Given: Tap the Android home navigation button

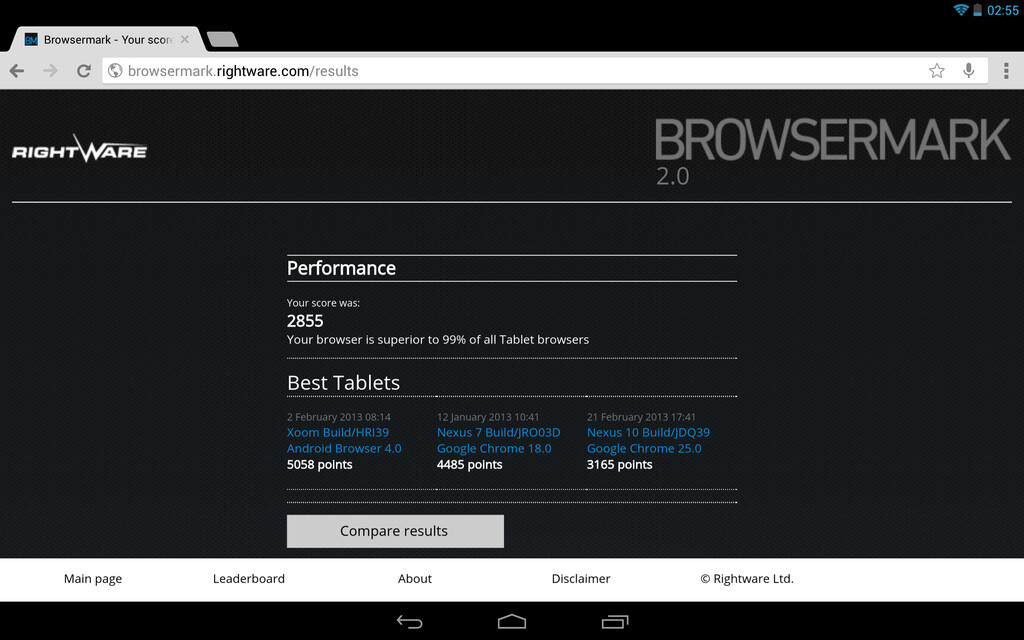Looking at the screenshot, I should (511, 621).
